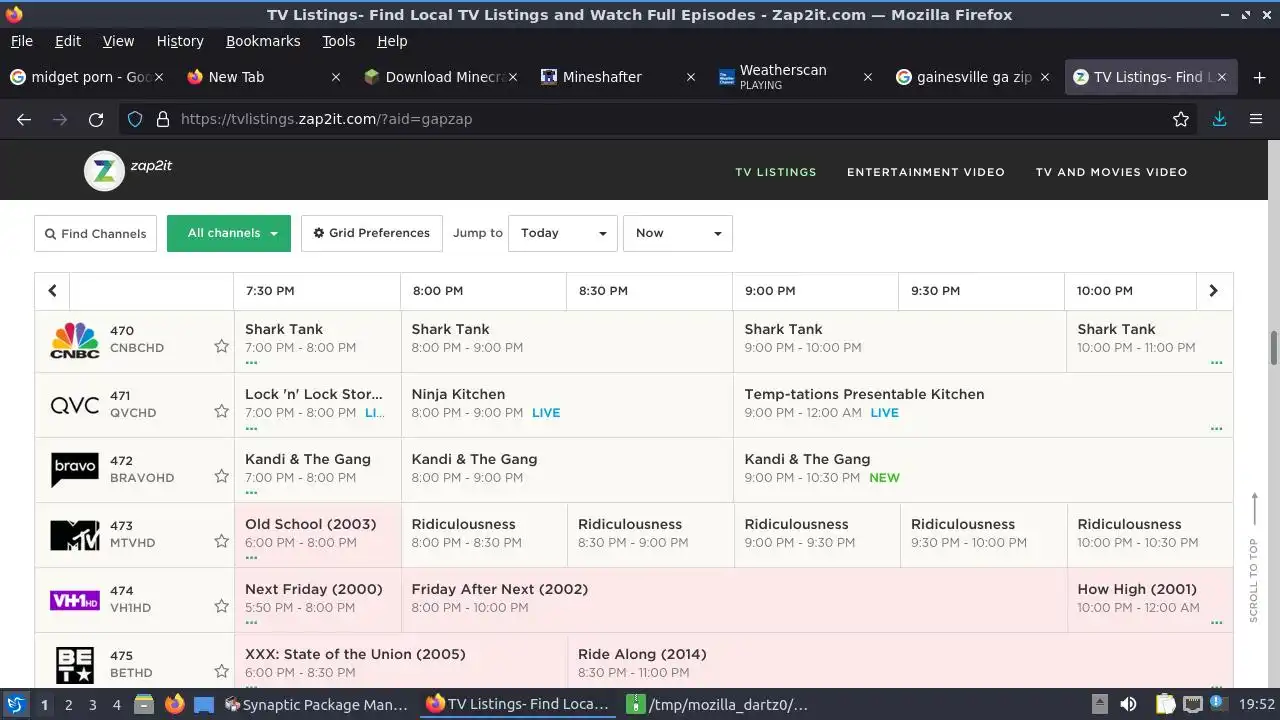This screenshot has width=1280, height=720.
Task: Favorite QVCHD channel 471 star
Action: point(221,411)
